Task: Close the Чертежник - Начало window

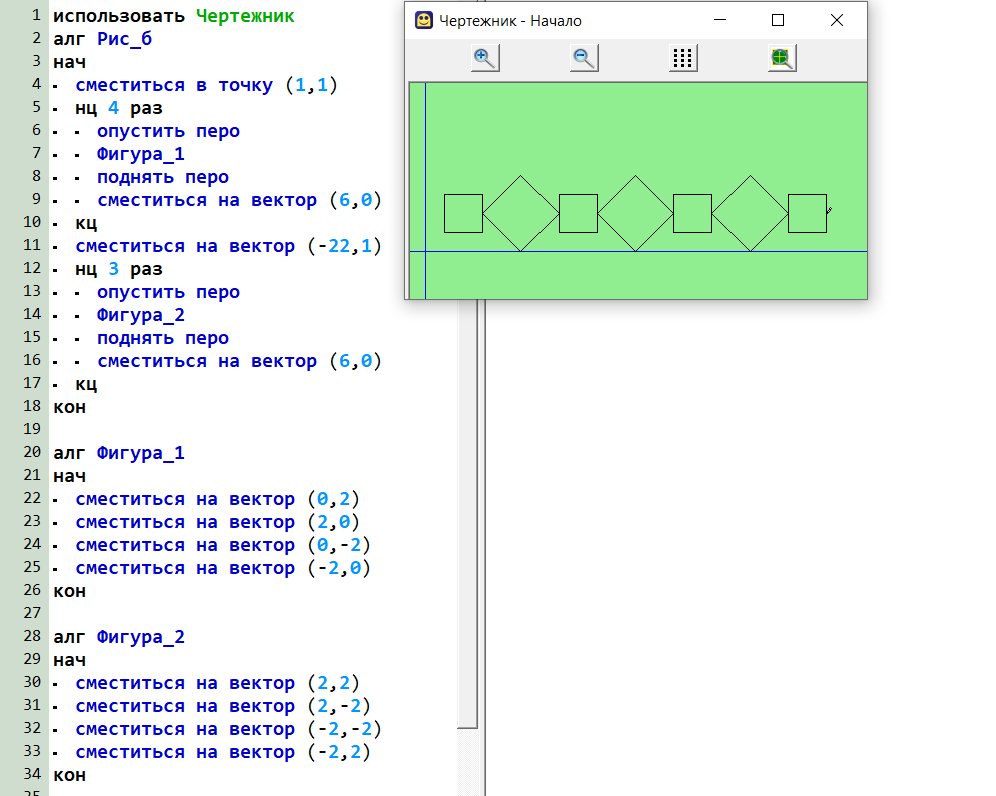Action: point(837,20)
